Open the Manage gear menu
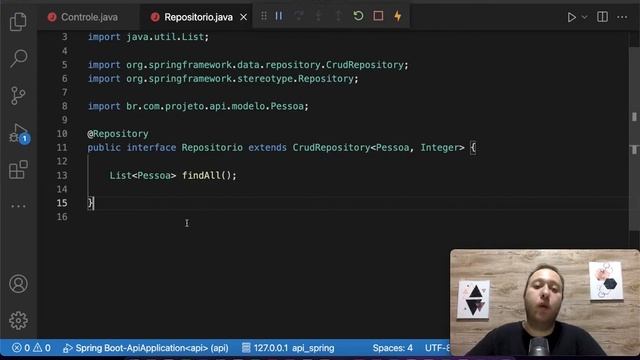Screen dimensions: 640x360 point(18,321)
